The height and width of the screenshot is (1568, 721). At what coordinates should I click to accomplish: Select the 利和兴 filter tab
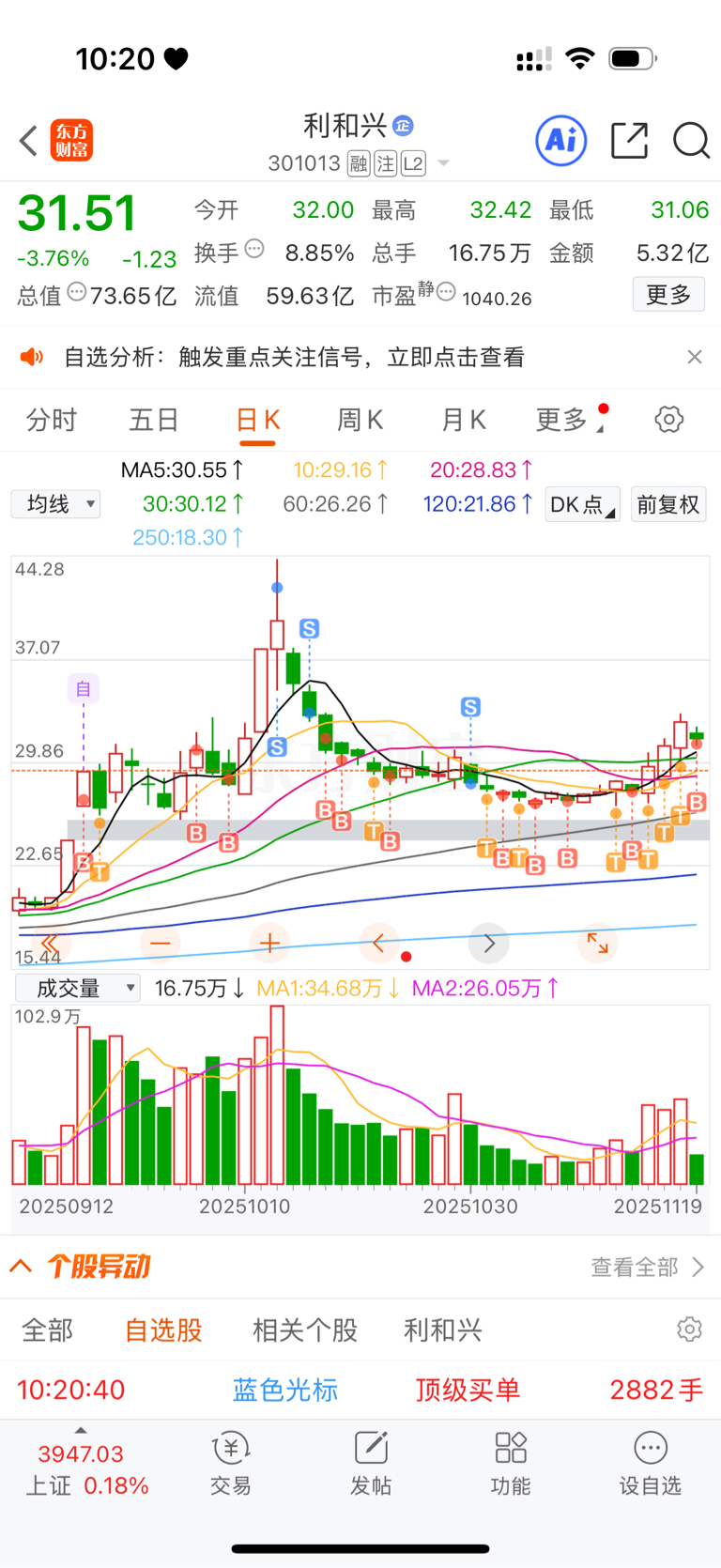pos(443,1330)
